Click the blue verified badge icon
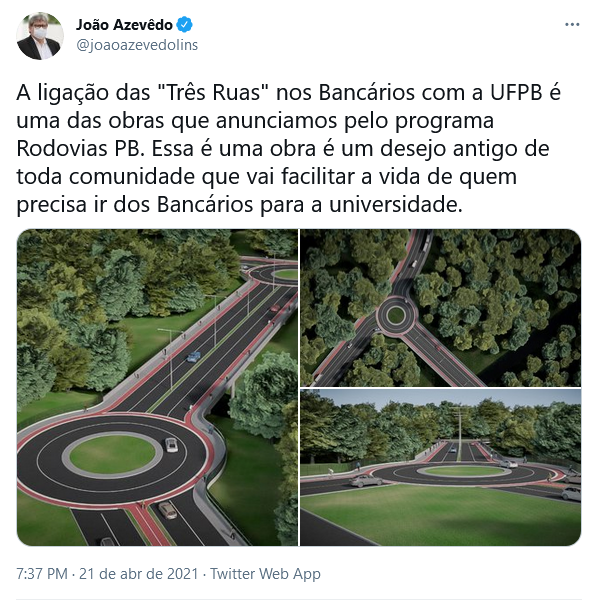 (184, 24)
